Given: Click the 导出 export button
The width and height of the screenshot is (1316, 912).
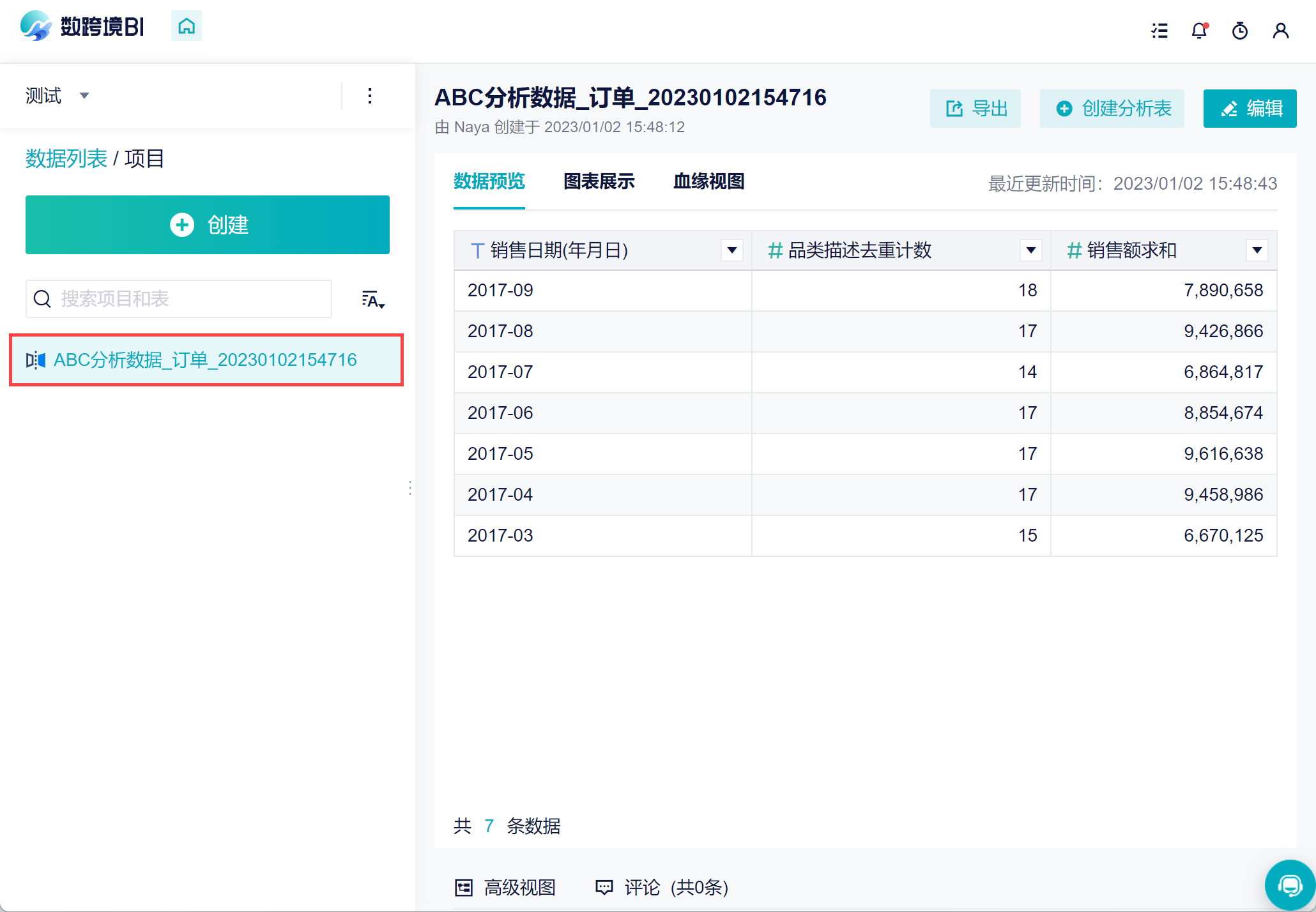Looking at the screenshot, I should [975, 109].
